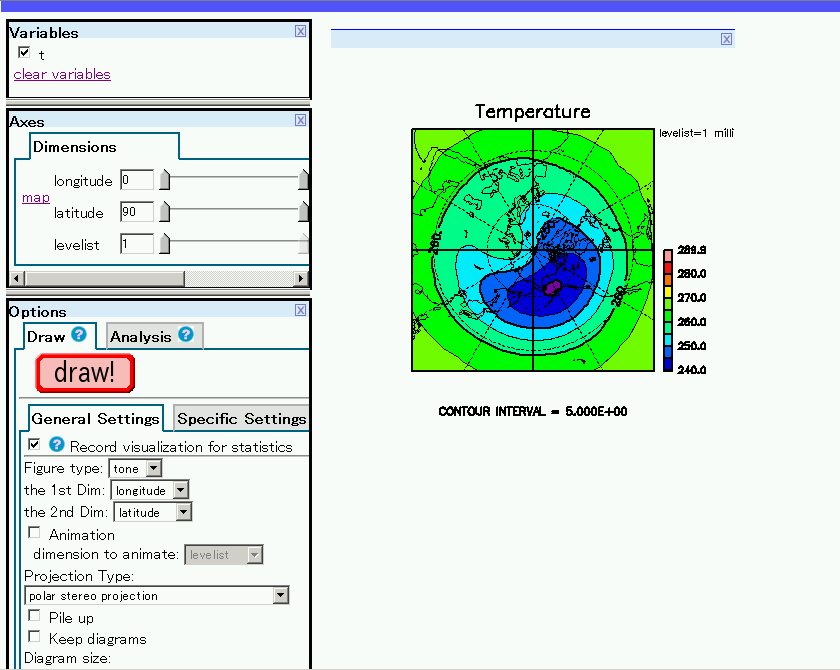Open the Specific Settings tab
This screenshot has height=670, width=840.
[241, 419]
